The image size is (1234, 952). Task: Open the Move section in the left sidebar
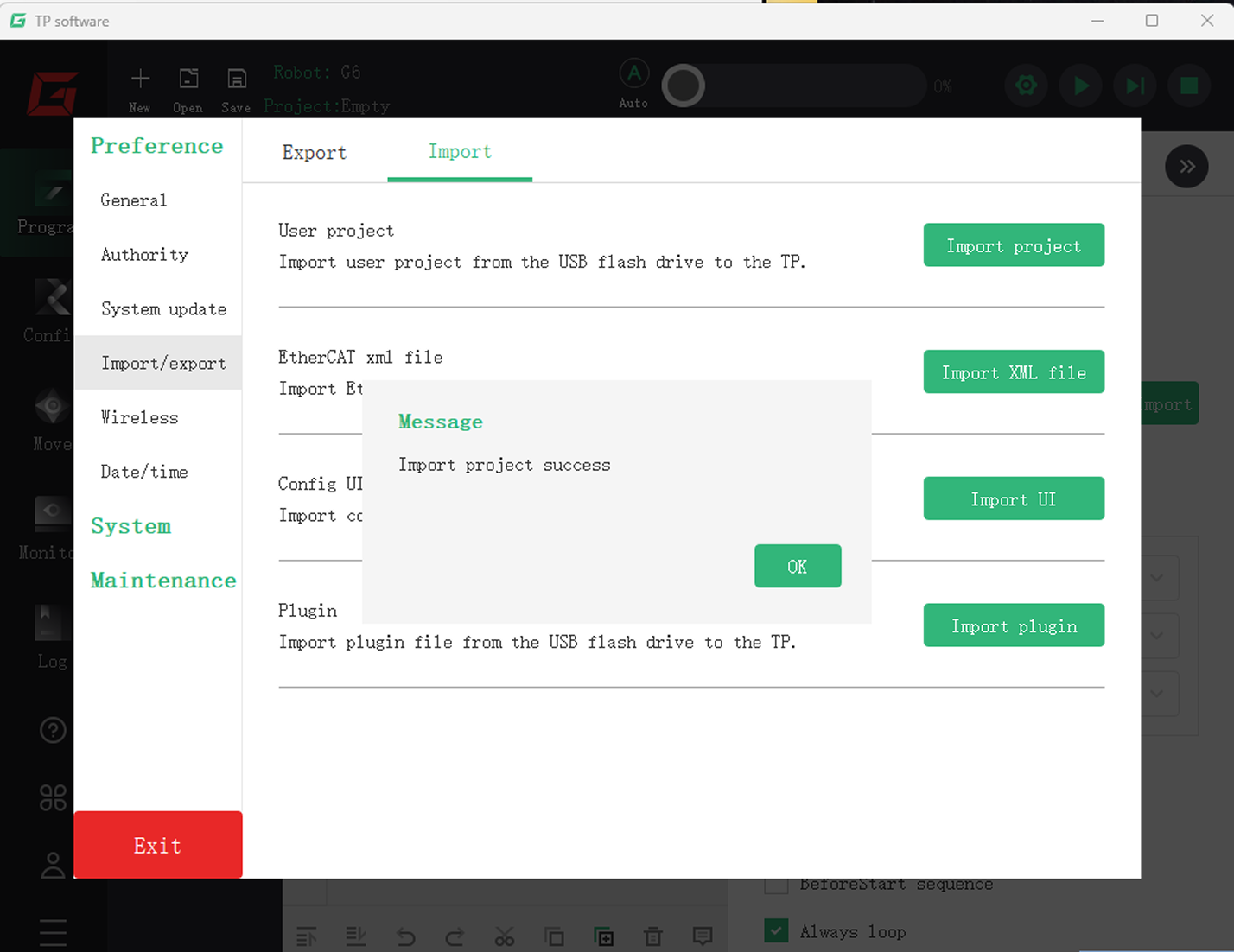tap(52, 420)
